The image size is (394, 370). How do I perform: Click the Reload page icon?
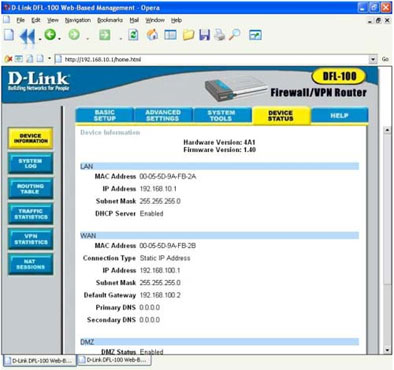pyautogui.click(x=133, y=35)
